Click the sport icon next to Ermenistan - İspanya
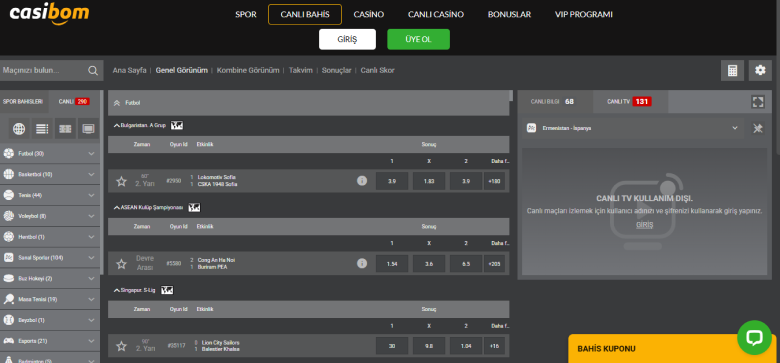The width and height of the screenshot is (780, 363). click(x=531, y=128)
